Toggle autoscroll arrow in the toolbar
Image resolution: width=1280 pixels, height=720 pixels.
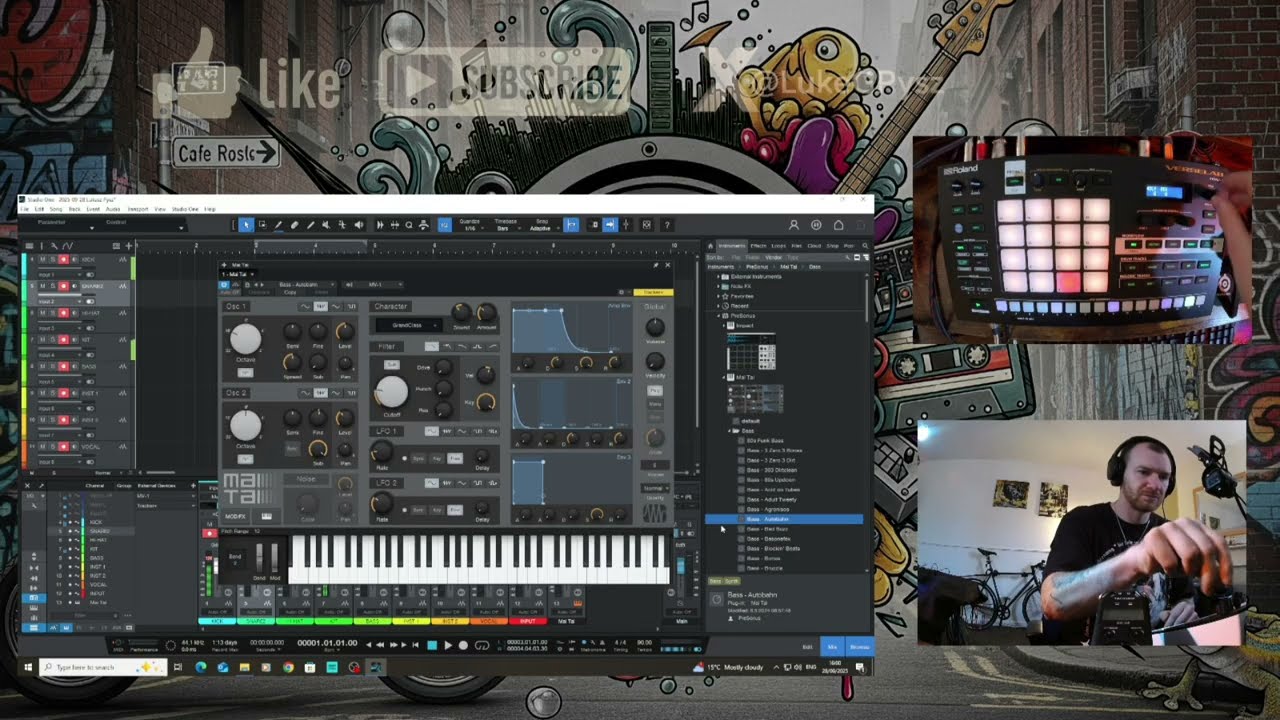click(x=609, y=225)
